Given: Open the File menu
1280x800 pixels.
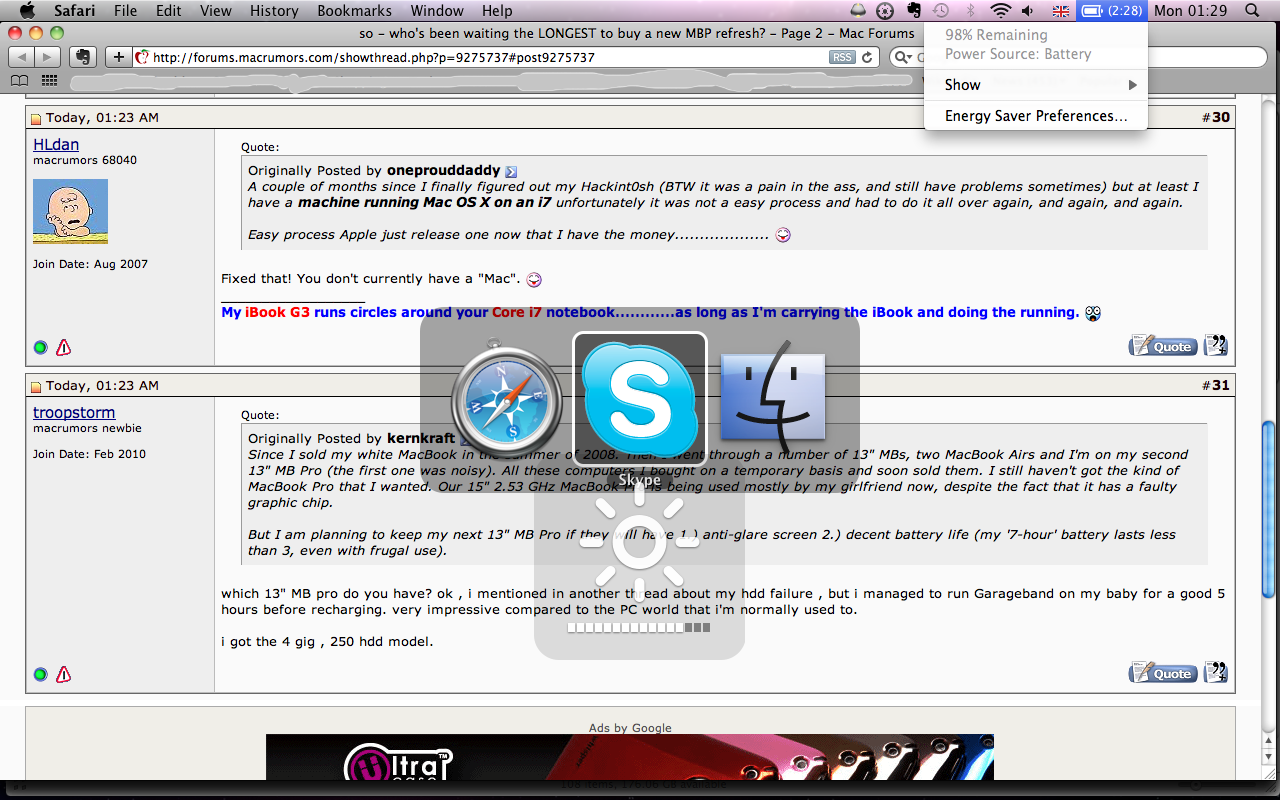Looking at the screenshot, I should coord(125,11).
